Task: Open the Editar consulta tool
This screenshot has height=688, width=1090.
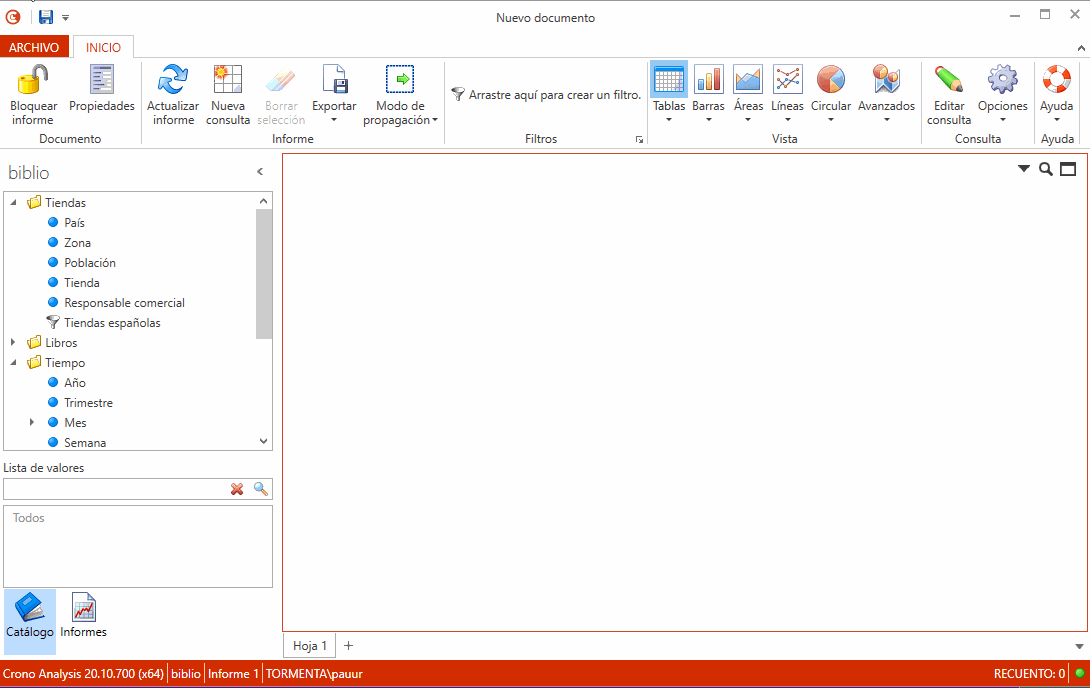Action: tap(948, 80)
